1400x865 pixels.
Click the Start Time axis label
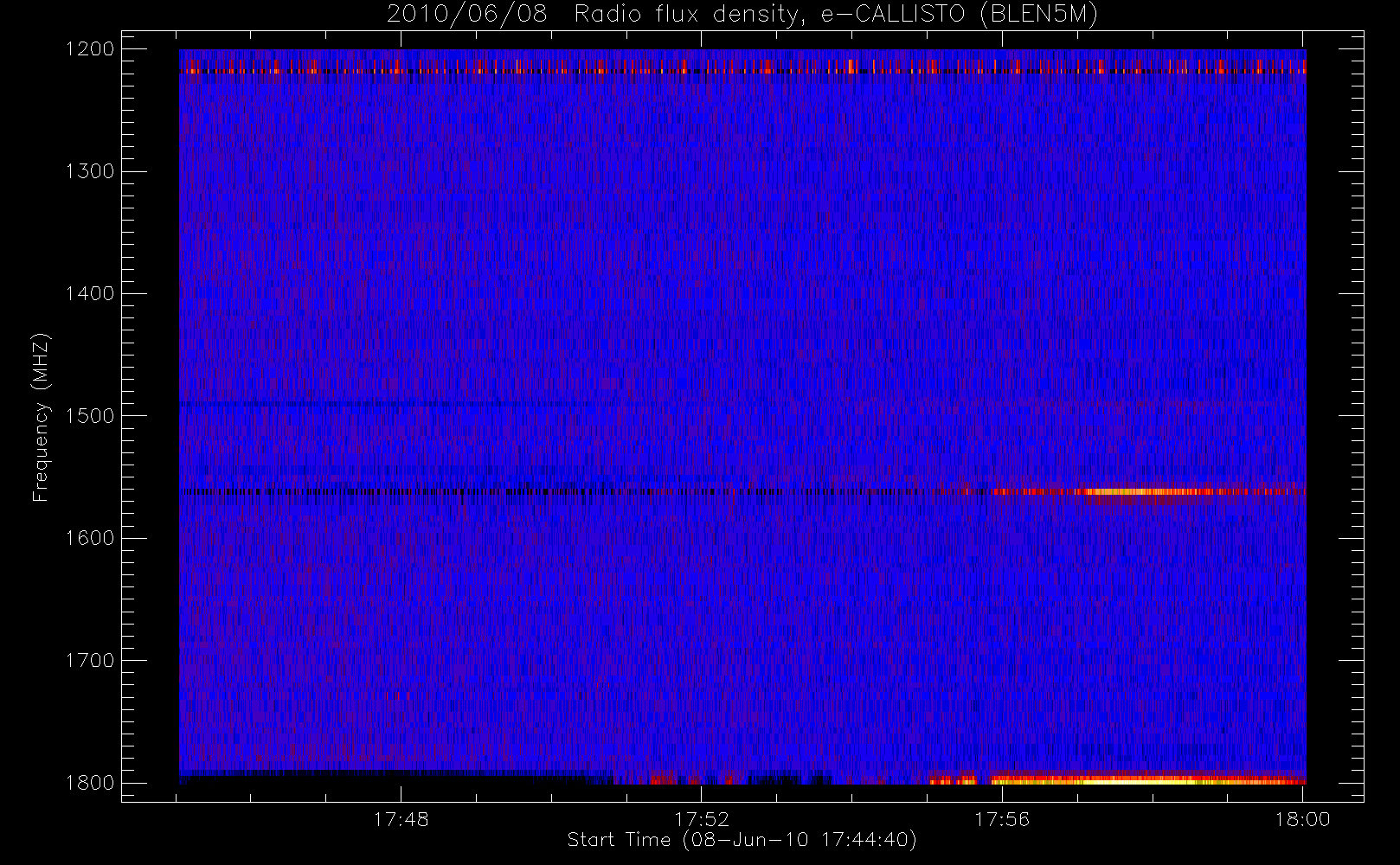point(742,839)
